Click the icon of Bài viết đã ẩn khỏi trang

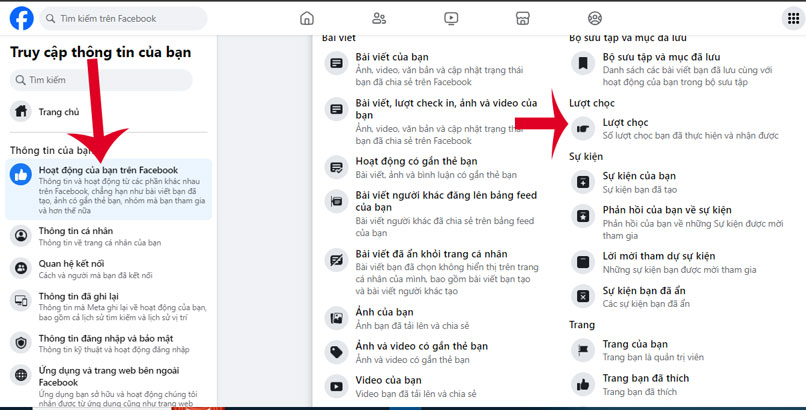pyautogui.click(x=337, y=260)
